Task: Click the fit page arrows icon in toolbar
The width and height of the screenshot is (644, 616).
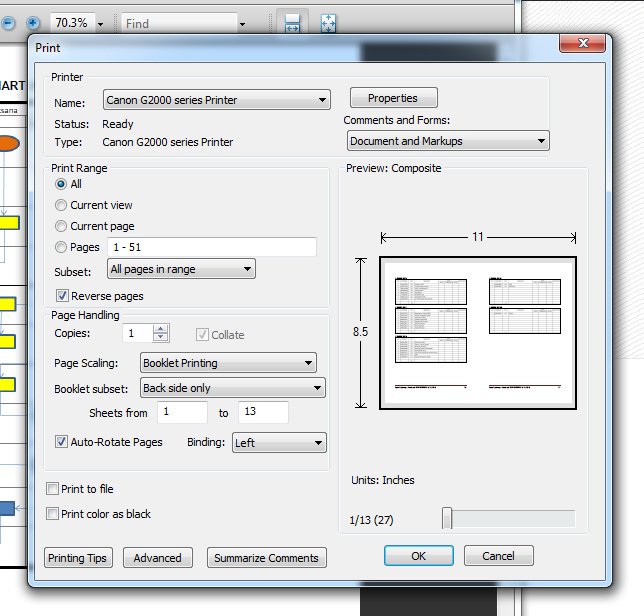Action: point(328,23)
